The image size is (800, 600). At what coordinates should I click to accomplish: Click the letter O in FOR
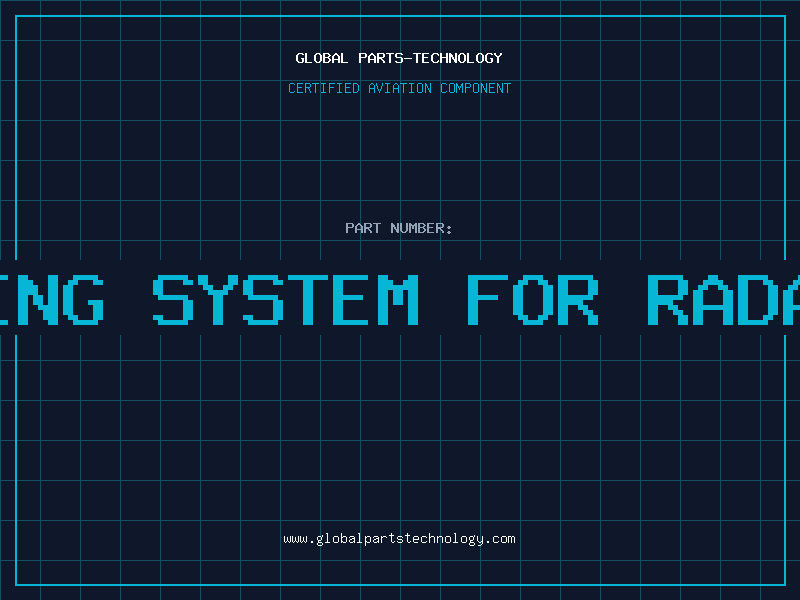click(533, 298)
